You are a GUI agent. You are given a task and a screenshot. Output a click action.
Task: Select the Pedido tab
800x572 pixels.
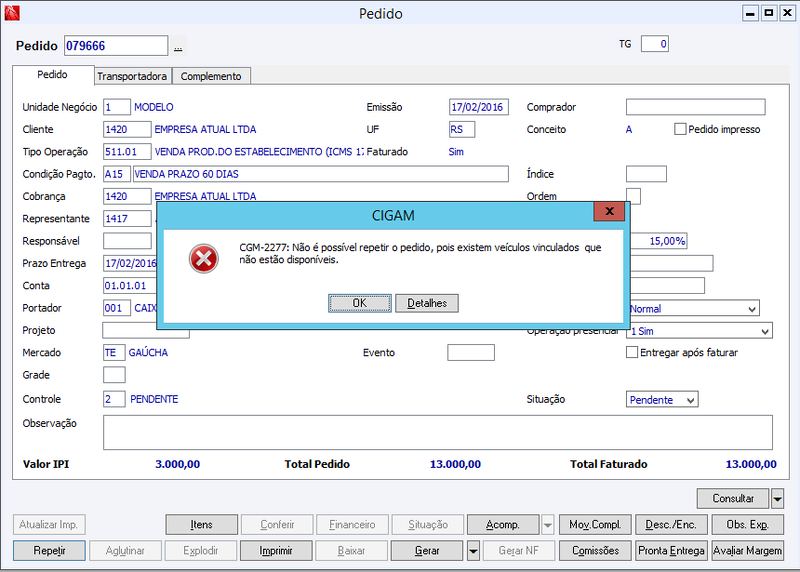click(x=53, y=74)
